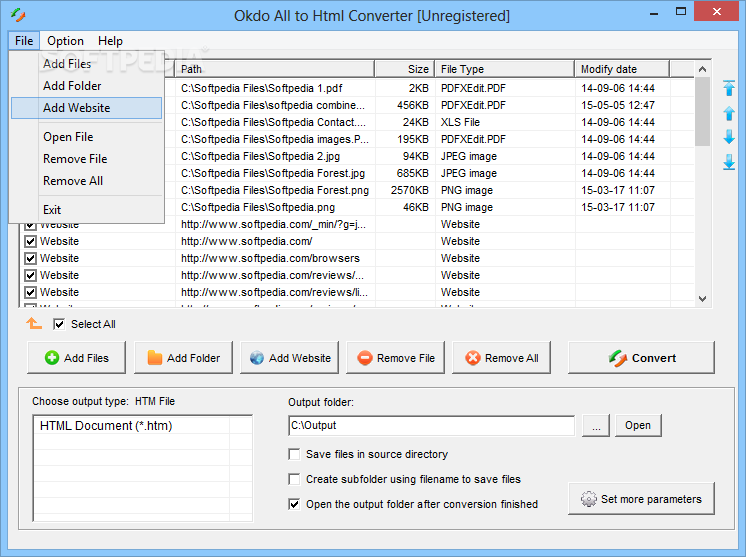Open the Option menu
This screenshot has width=746, height=557.
pos(65,41)
